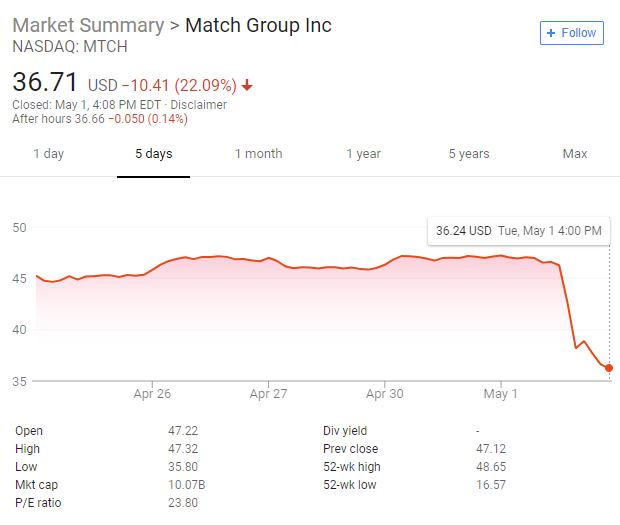Click the Apr 26 date label
This screenshot has height=525, width=620.
(x=152, y=394)
